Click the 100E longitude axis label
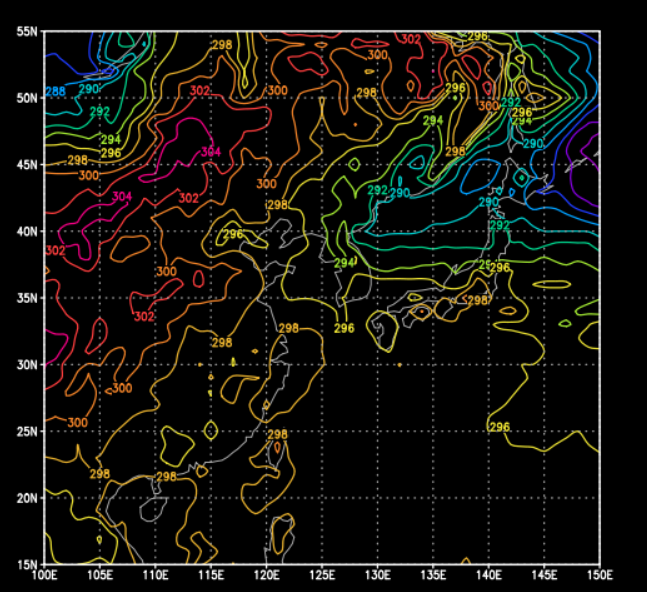This screenshot has height=592, width=647. (44, 576)
